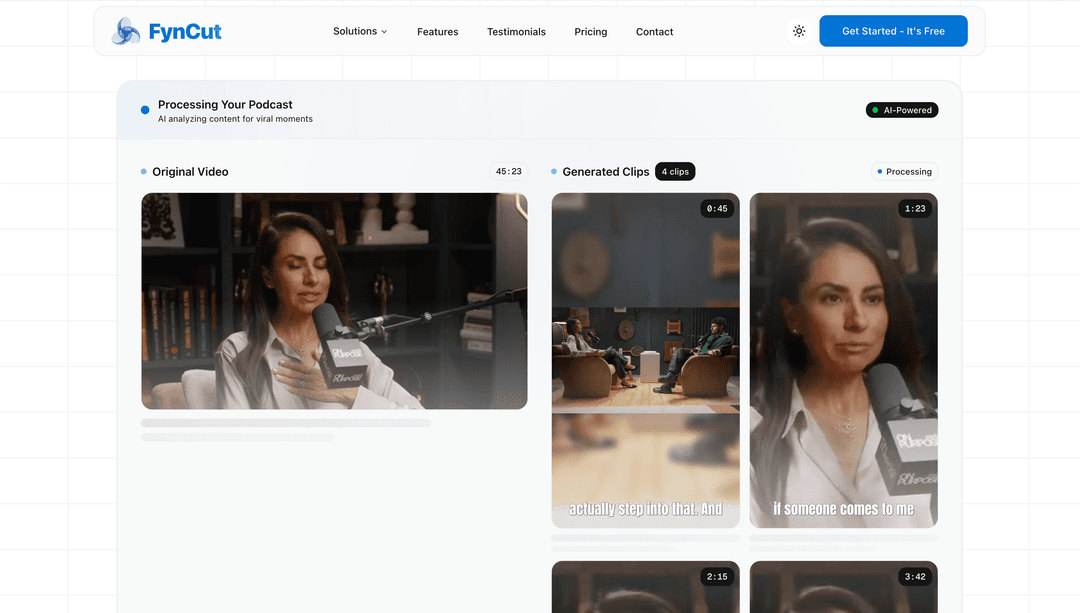Click the pulsing dot beside "Processing Your Podcast"

tap(144, 109)
